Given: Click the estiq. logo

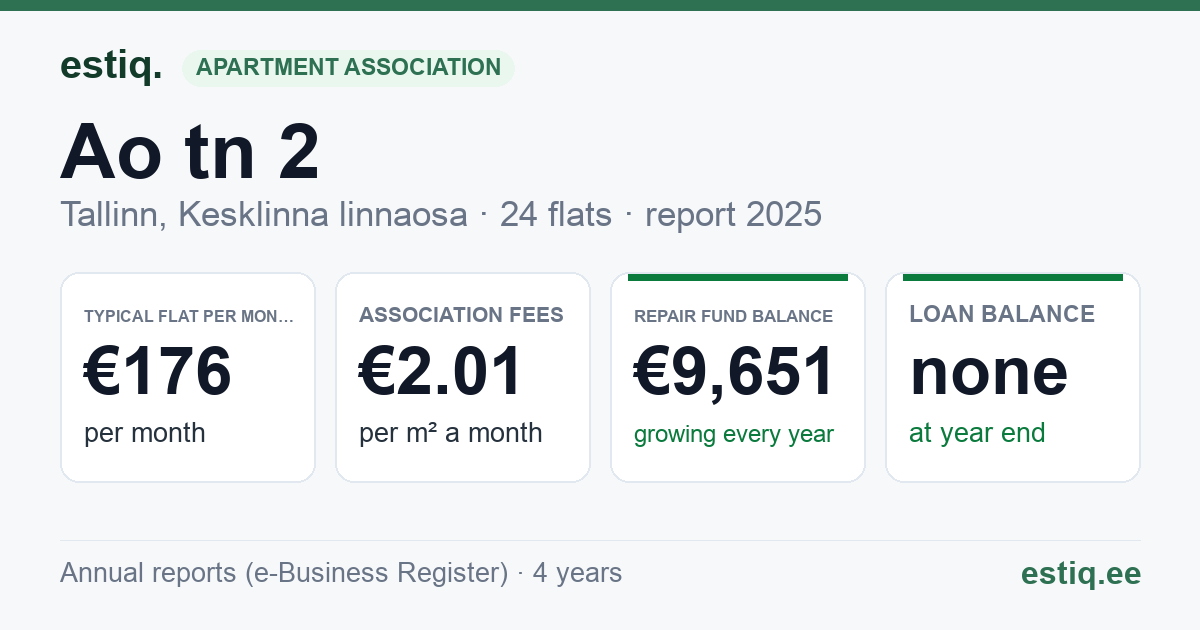Looking at the screenshot, I should [111, 66].
